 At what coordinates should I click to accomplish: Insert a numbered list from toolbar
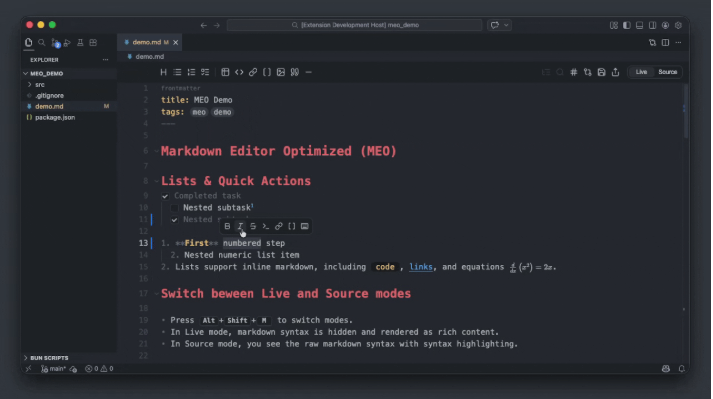191,72
